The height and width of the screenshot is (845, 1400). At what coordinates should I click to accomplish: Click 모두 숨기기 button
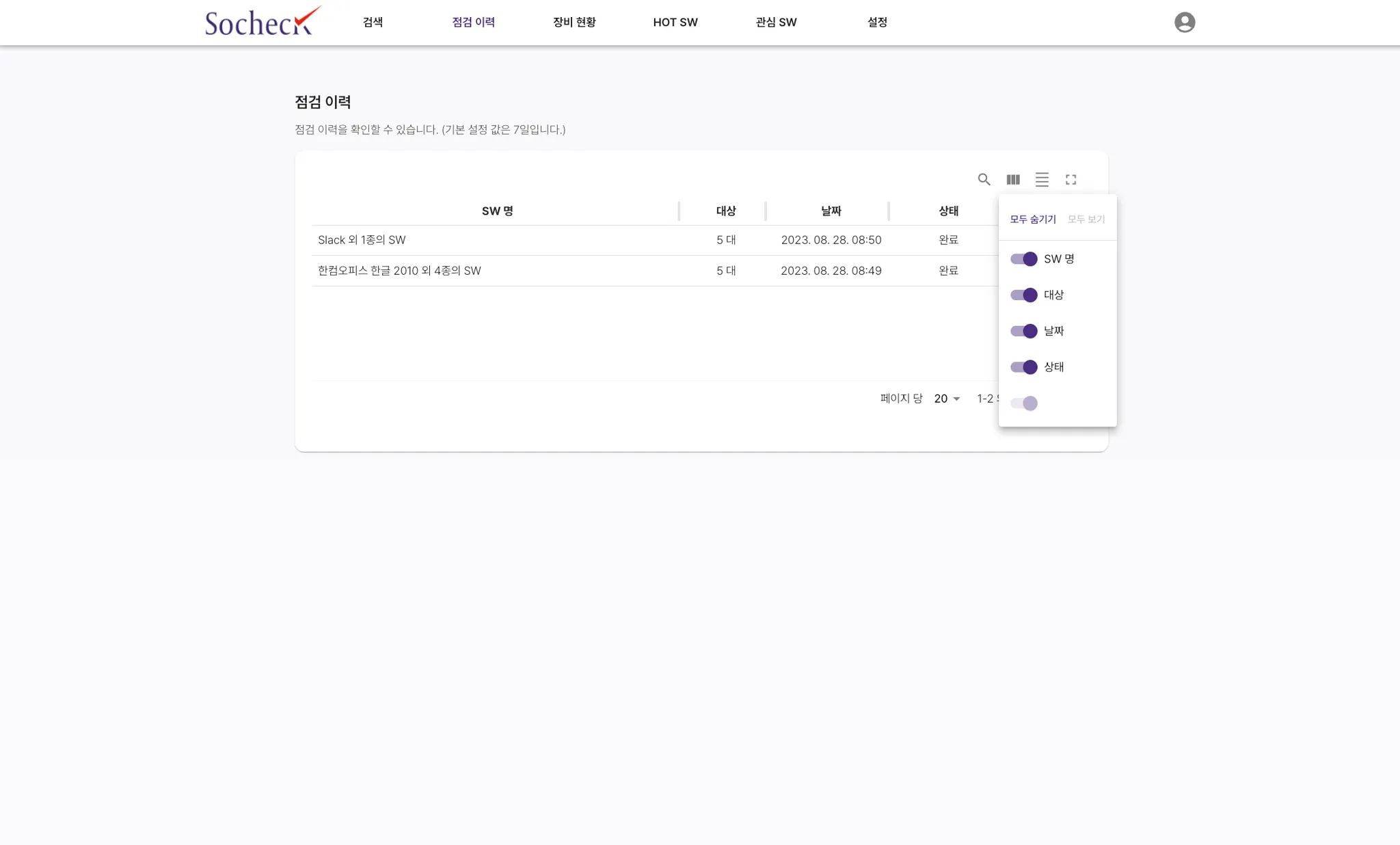[1032, 219]
